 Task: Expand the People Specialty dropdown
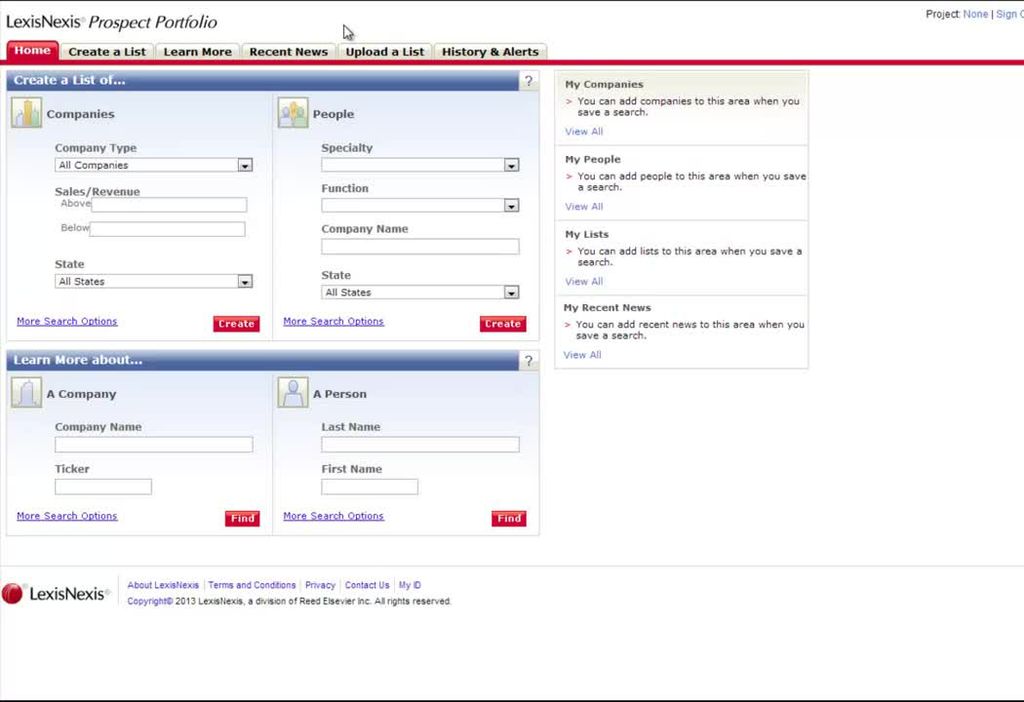coord(511,165)
